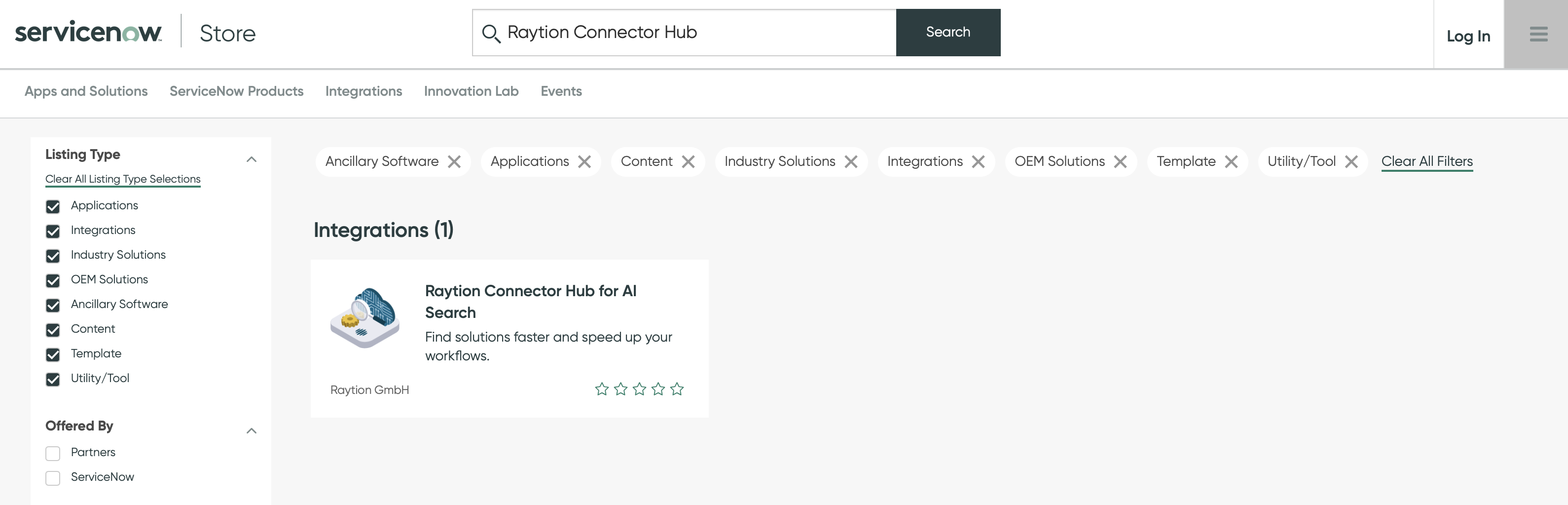Open the Apps and Solutions menu

click(86, 91)
